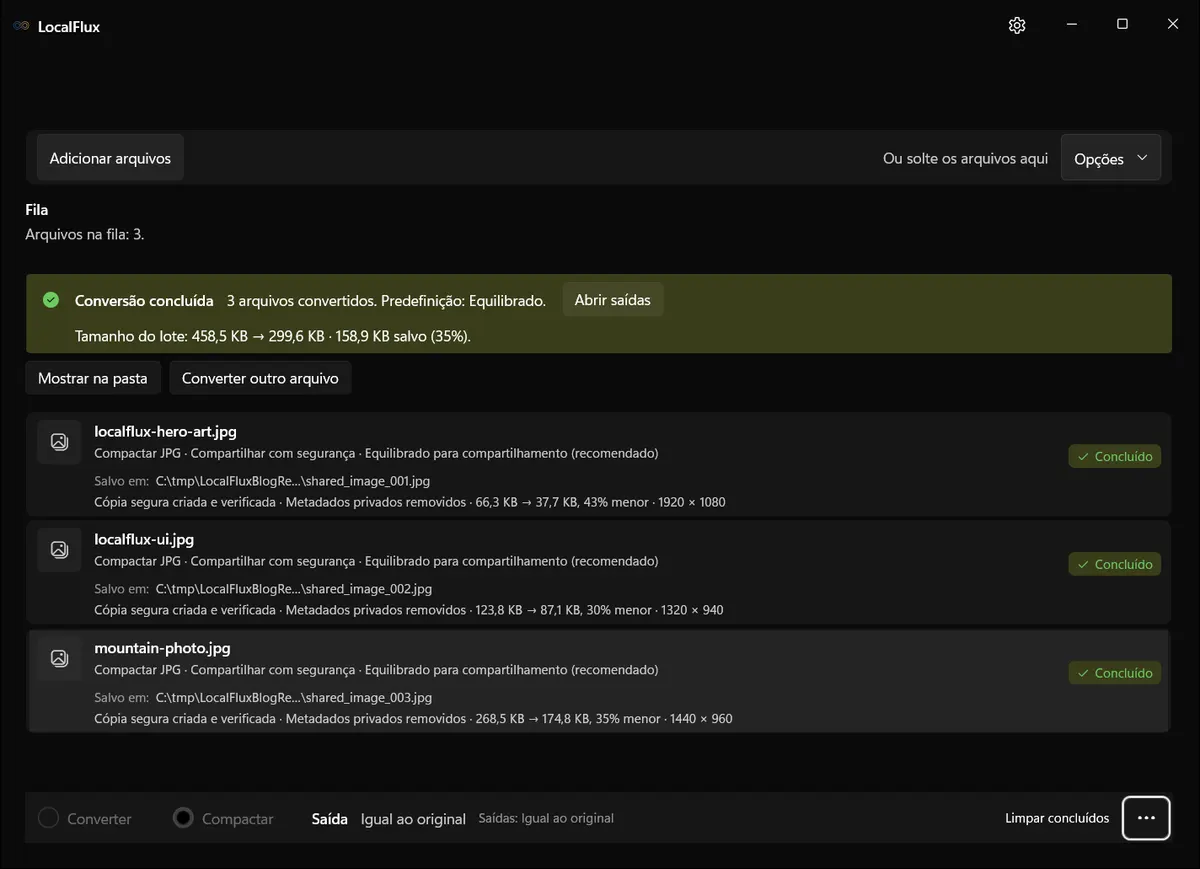This screenshot has width=1200, height=869.
Task: Click the image icon for localflux-hero-art.jpg
Action: point(59,441)
